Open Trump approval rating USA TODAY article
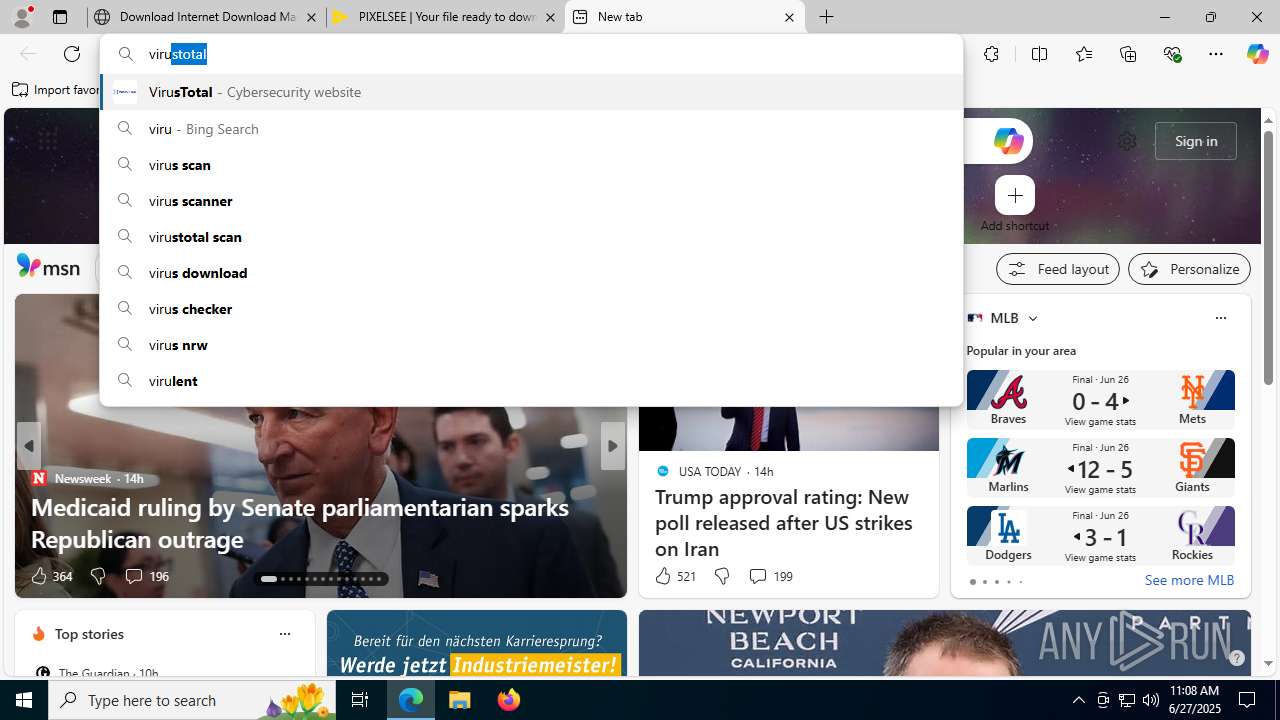Image resolution: width=1280 pixels, height=720 pixels. [783, 523]
